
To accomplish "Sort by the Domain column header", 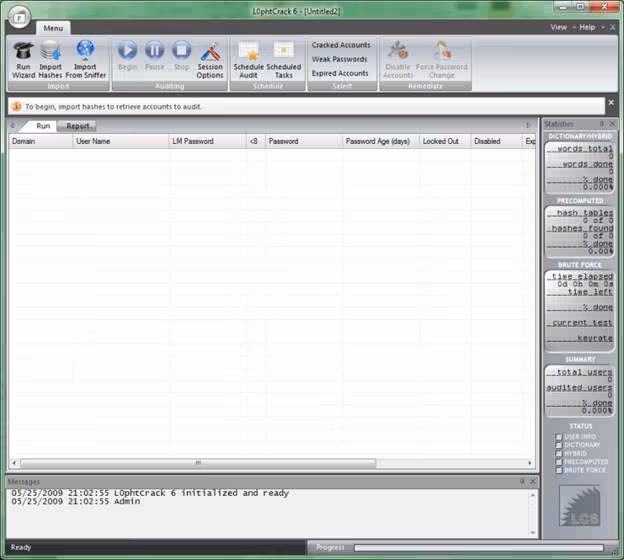I will coord(41,141).
